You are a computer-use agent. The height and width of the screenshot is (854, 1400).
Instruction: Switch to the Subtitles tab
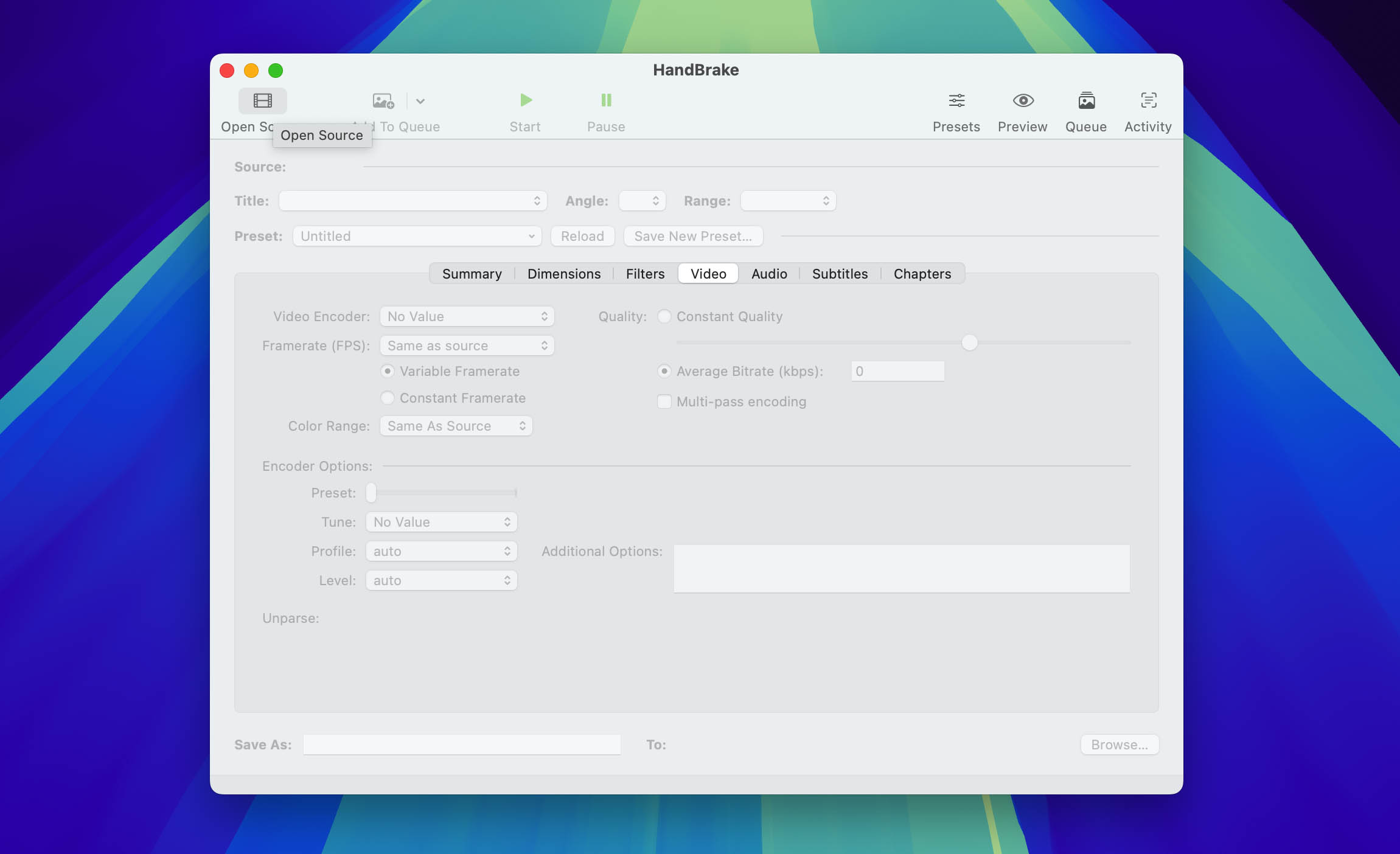pyautogui.click(x=840, y=274)
